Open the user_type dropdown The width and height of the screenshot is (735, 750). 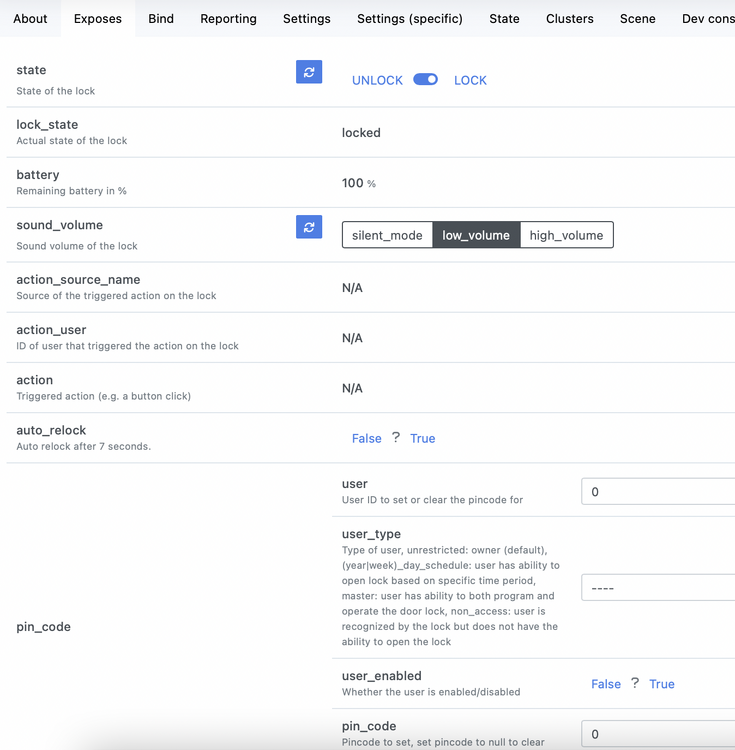tap(658, 588)
